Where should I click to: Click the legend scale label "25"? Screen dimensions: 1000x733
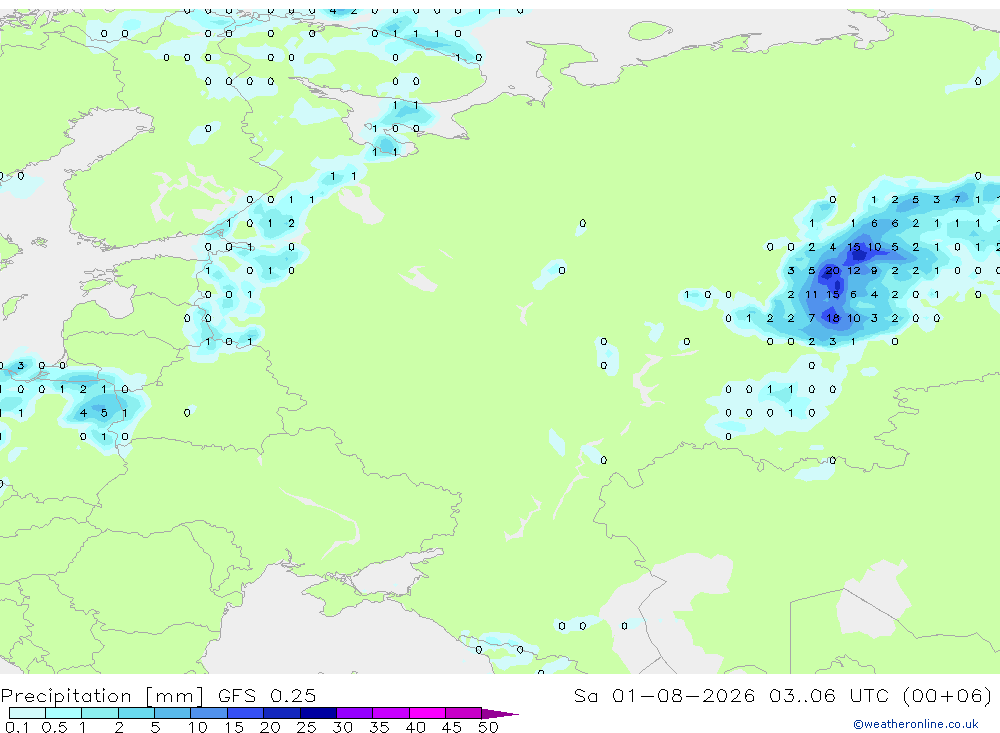click(x=306, y=727)
